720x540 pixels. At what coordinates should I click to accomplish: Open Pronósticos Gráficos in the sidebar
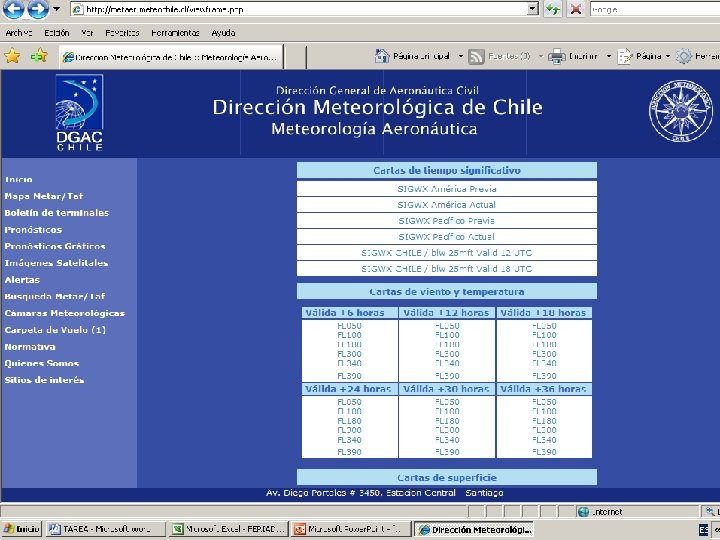pos(55,246)
